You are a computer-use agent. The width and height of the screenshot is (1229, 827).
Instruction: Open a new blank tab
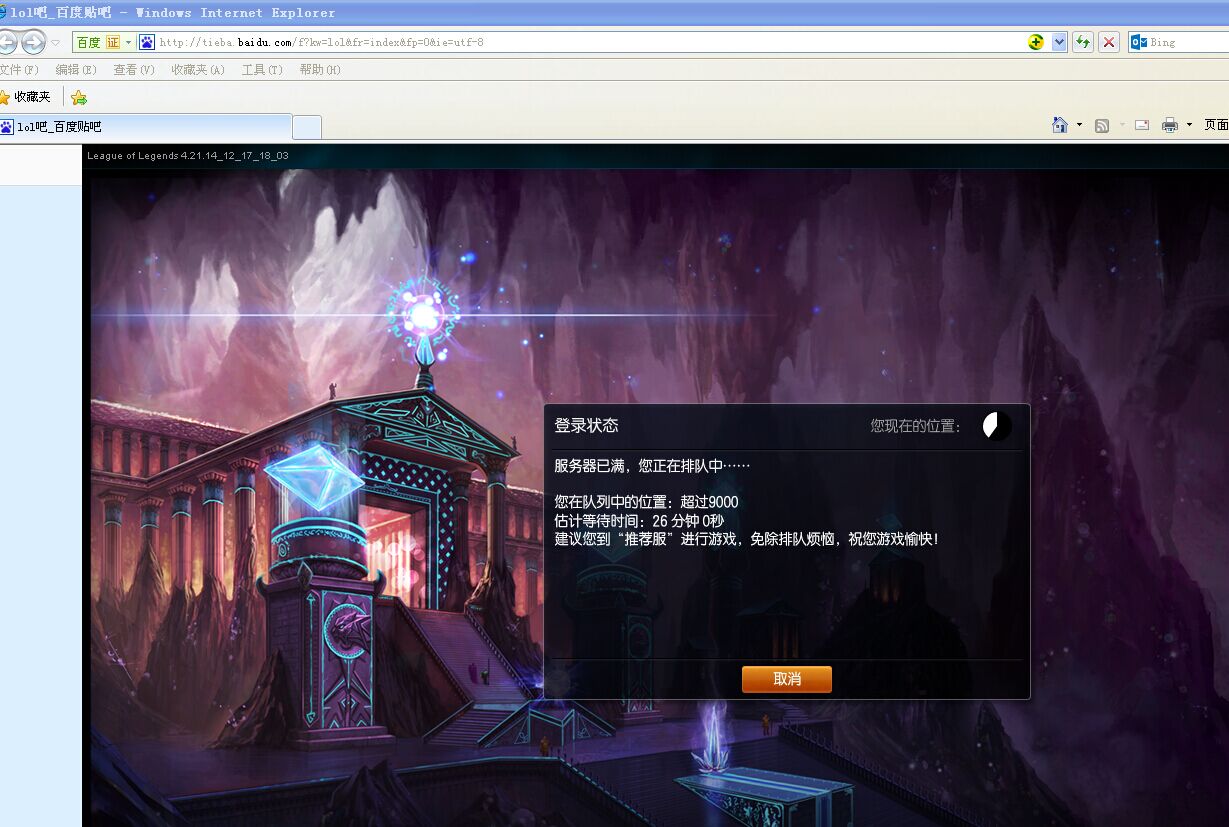[307, 127]
